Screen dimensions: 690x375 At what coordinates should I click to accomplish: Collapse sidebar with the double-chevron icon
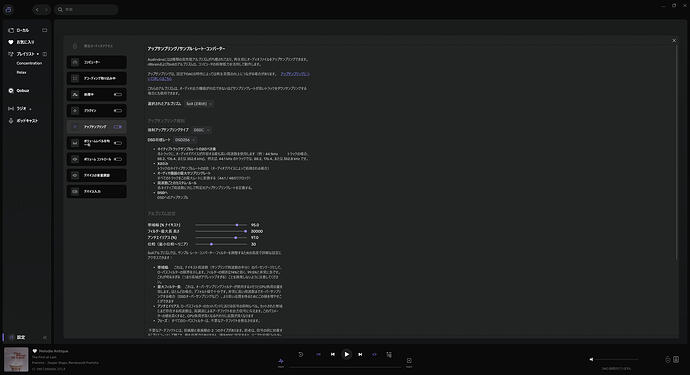pos(44,338)
